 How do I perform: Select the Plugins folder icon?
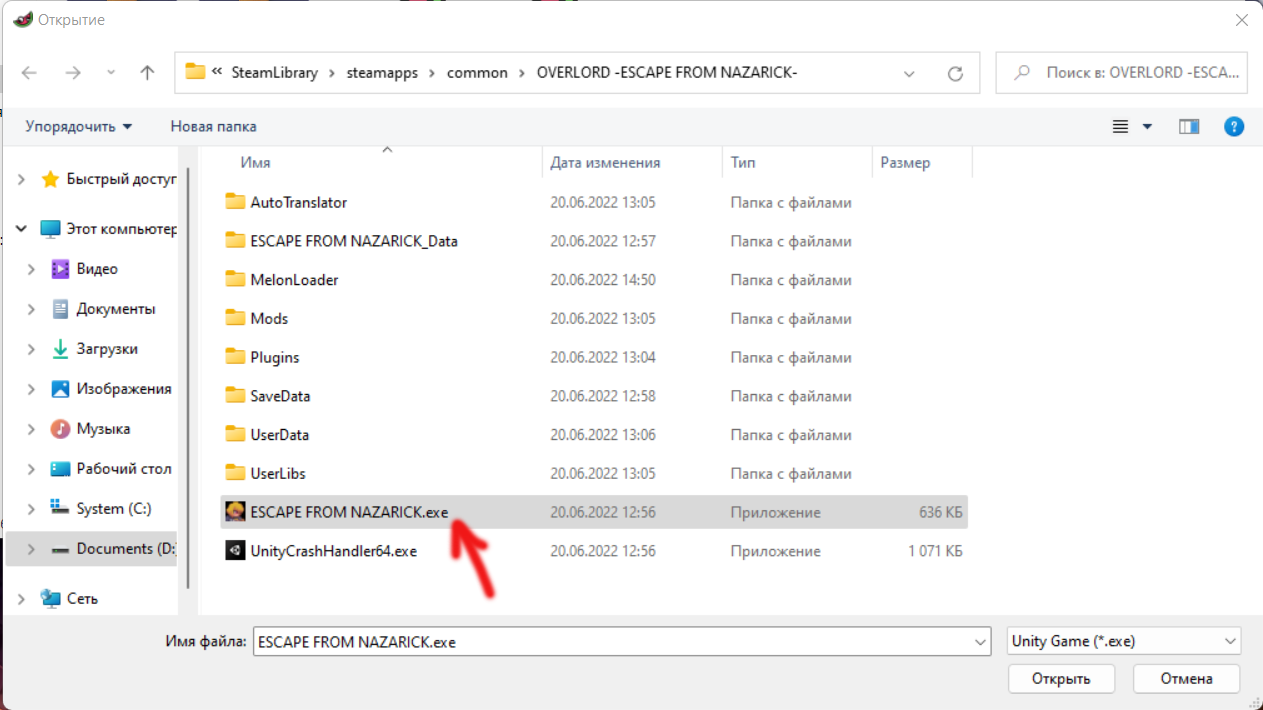pyautogui.click(x=235, y=357)
